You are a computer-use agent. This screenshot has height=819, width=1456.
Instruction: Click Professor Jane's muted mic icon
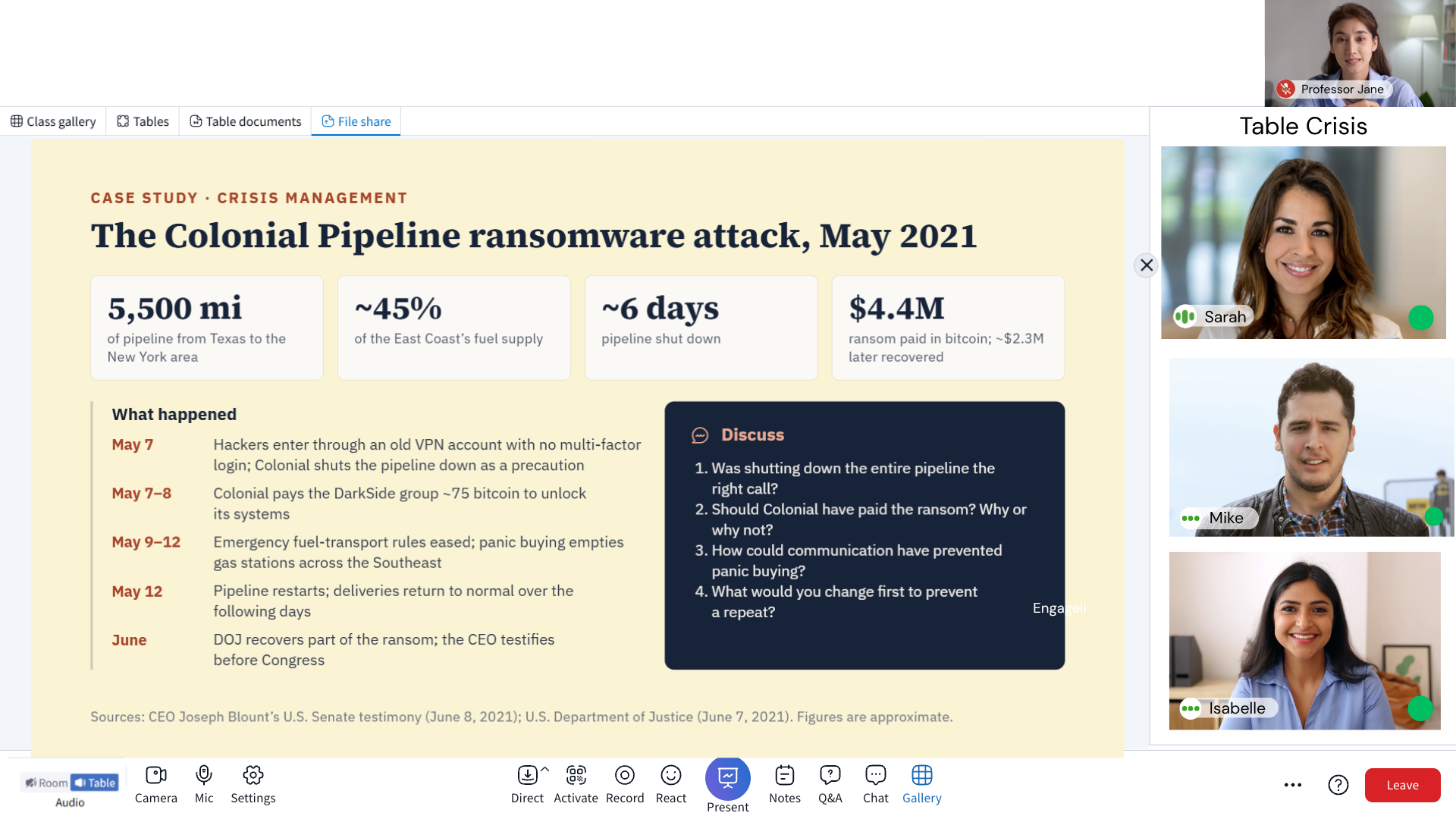(x=1285, y=89)
